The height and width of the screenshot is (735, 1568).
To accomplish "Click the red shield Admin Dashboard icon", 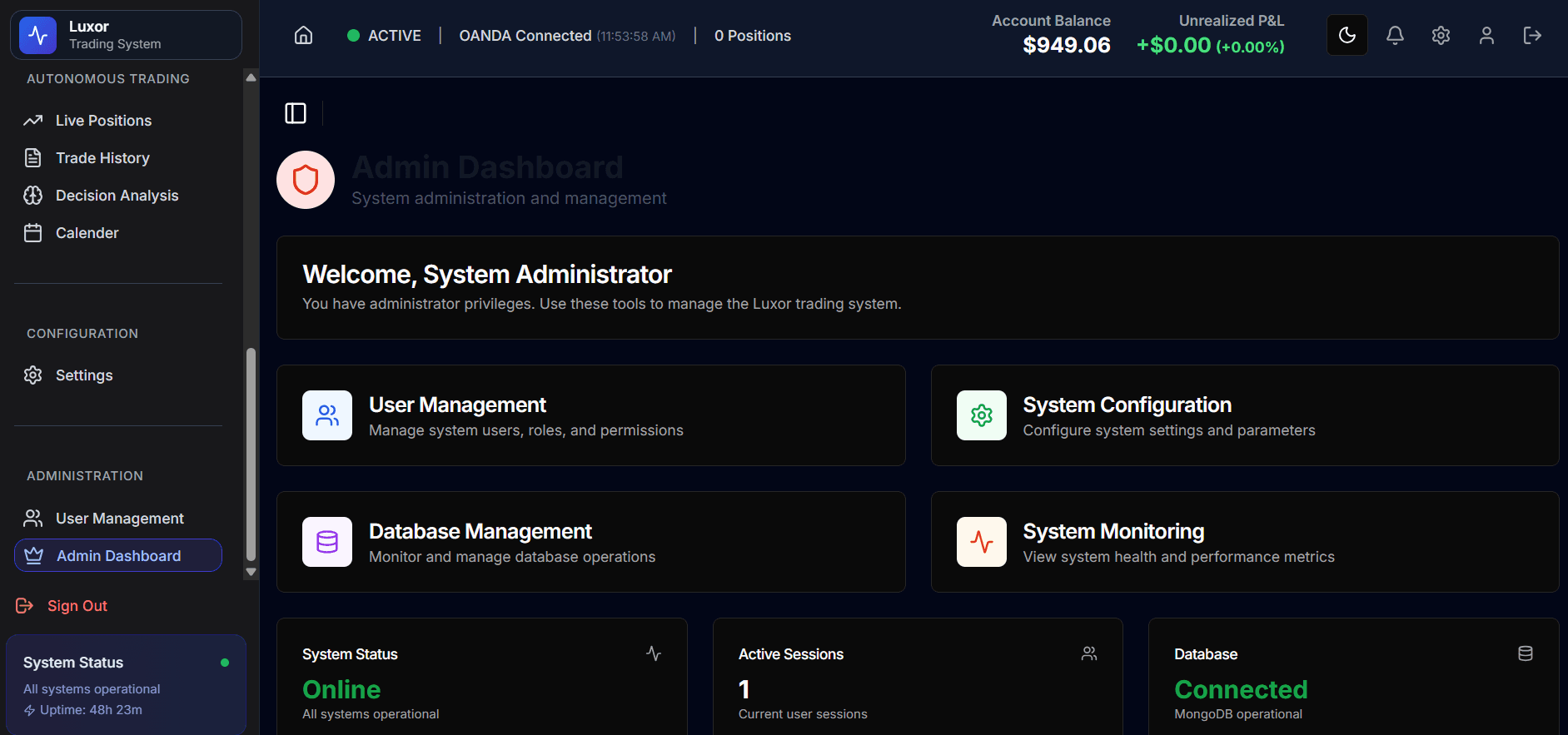I will tap(306, 180).
